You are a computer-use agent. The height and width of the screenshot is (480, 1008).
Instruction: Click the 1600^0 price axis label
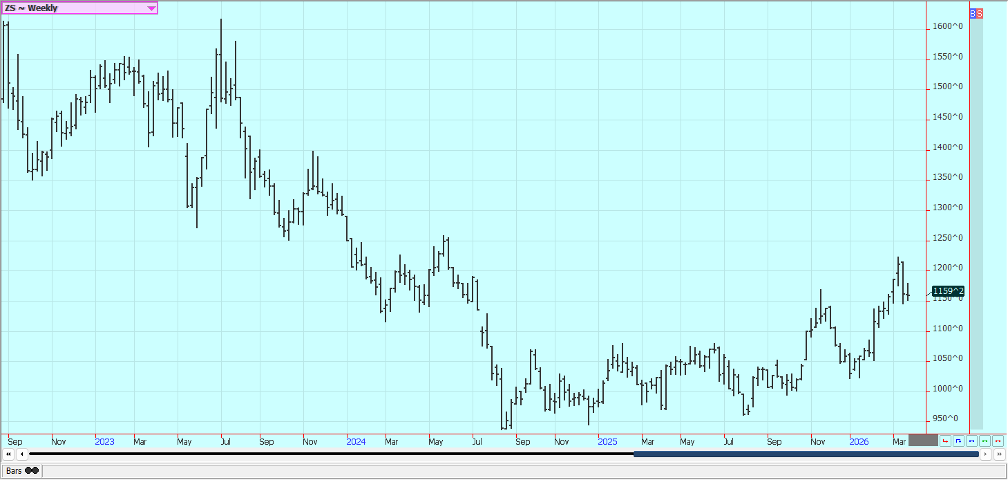[948, 26]
